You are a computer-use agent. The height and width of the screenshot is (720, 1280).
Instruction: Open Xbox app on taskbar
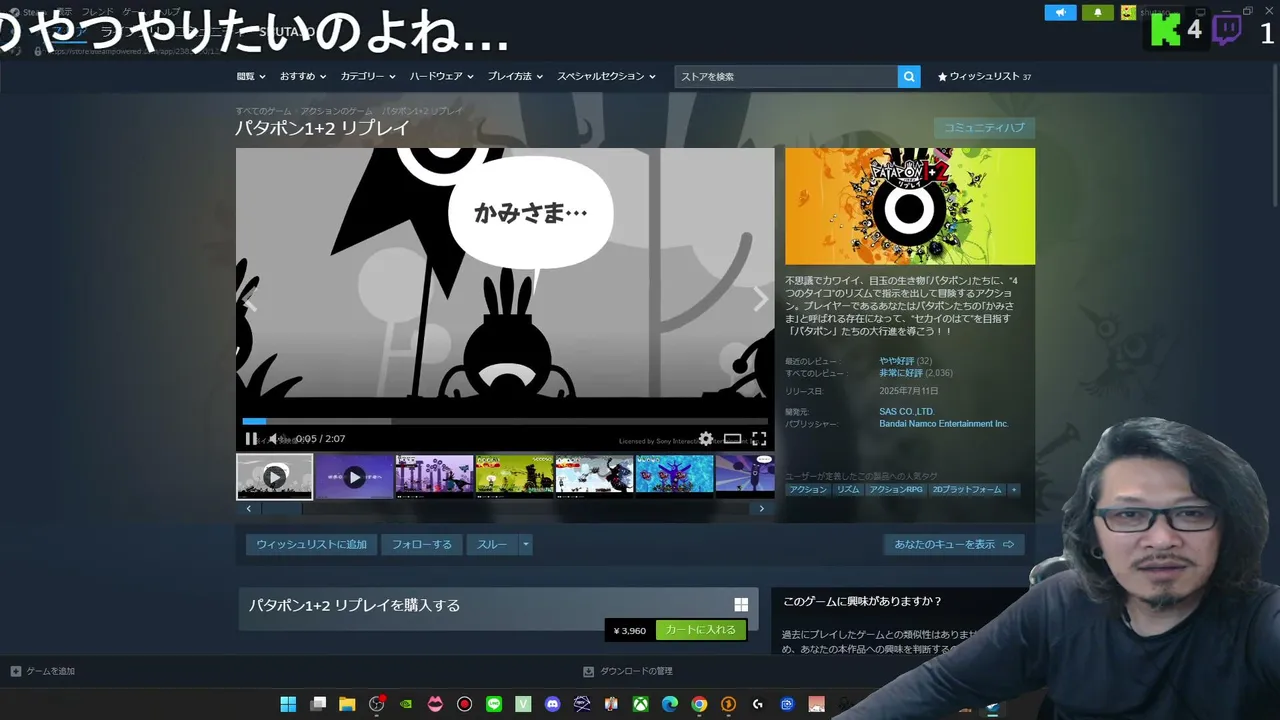pyautogui.click(x=640, y=704)
